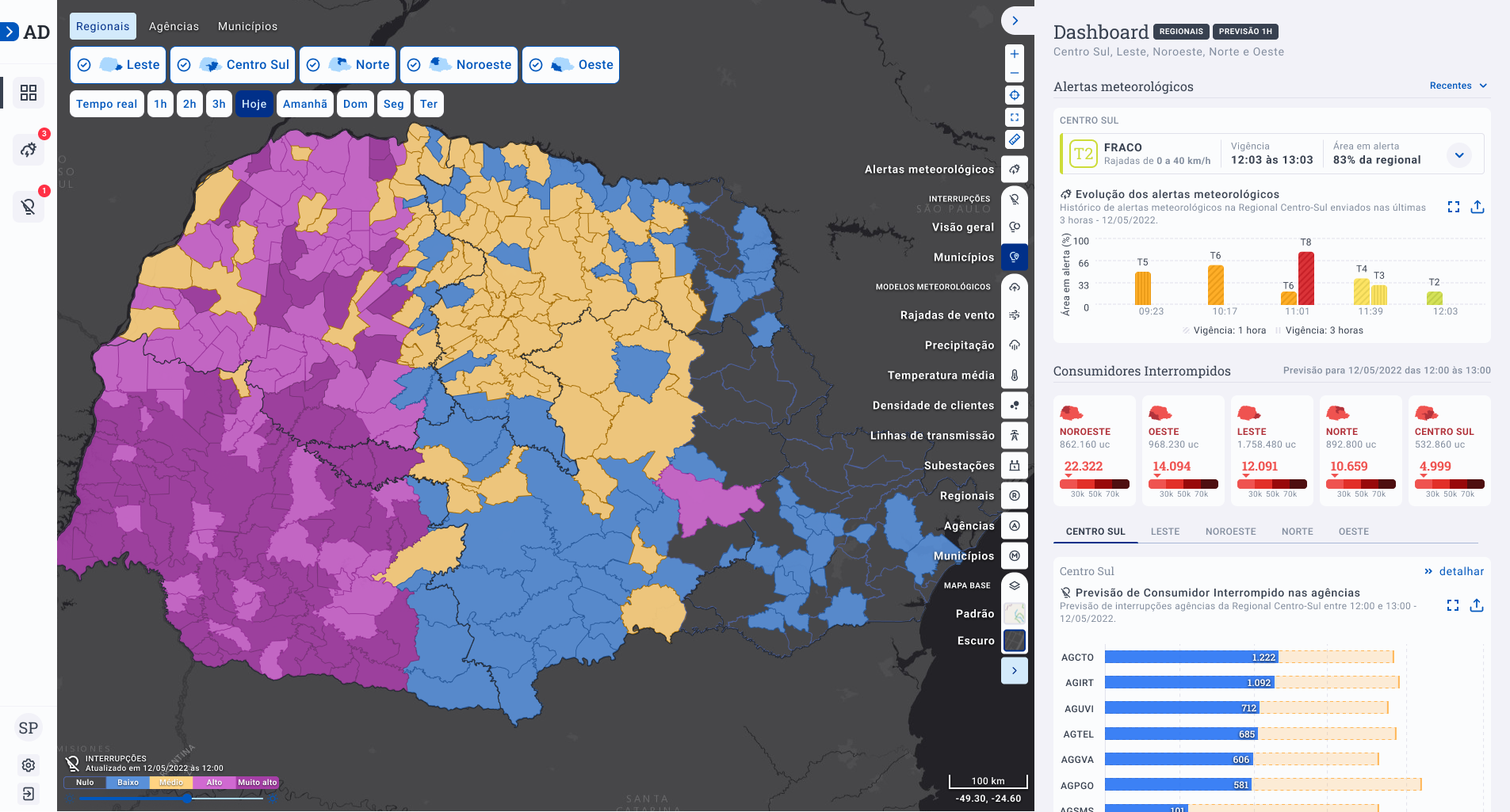Screen dimensions: 1510x812
Task: Click the detalhar link
Action: pyautogui.click(x=1454, y=571)
